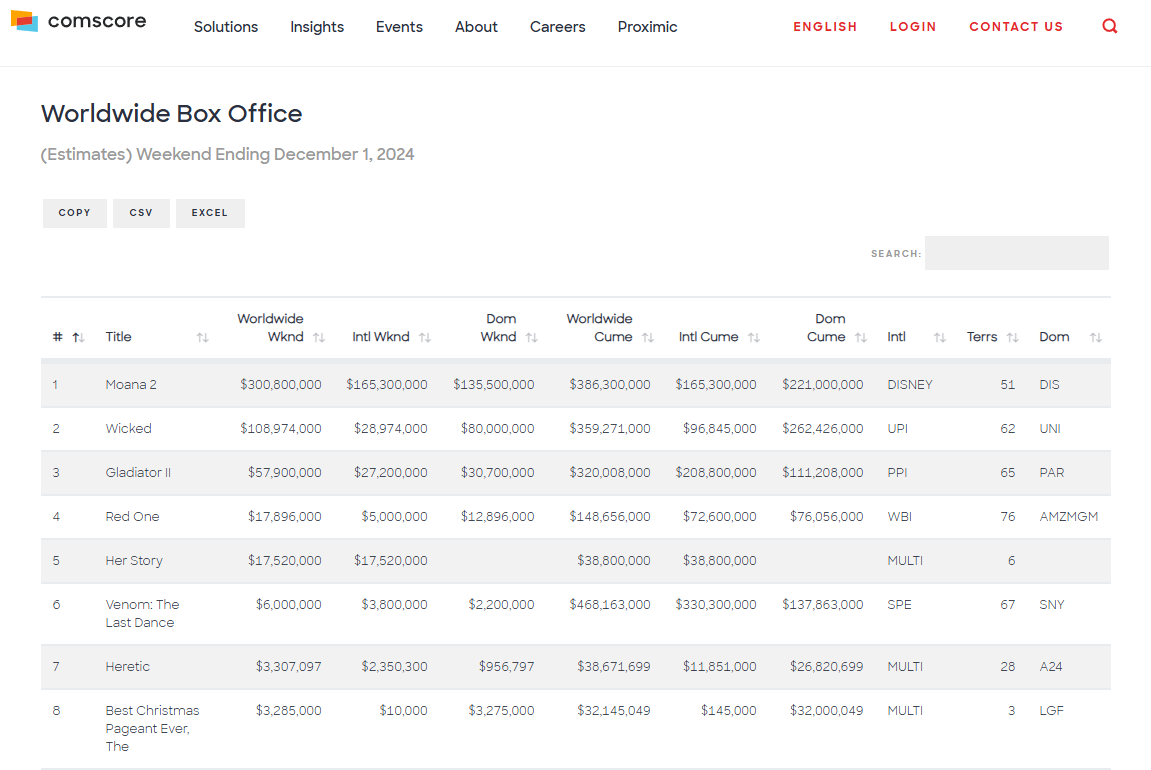This screenshot has width=1151, height=770.
Task: Open the Solutions menu
Action: click(226, 27)
